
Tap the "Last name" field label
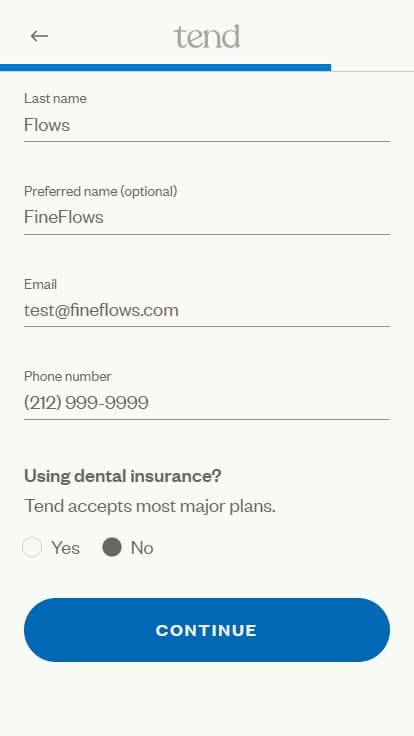tap(55, 98)
